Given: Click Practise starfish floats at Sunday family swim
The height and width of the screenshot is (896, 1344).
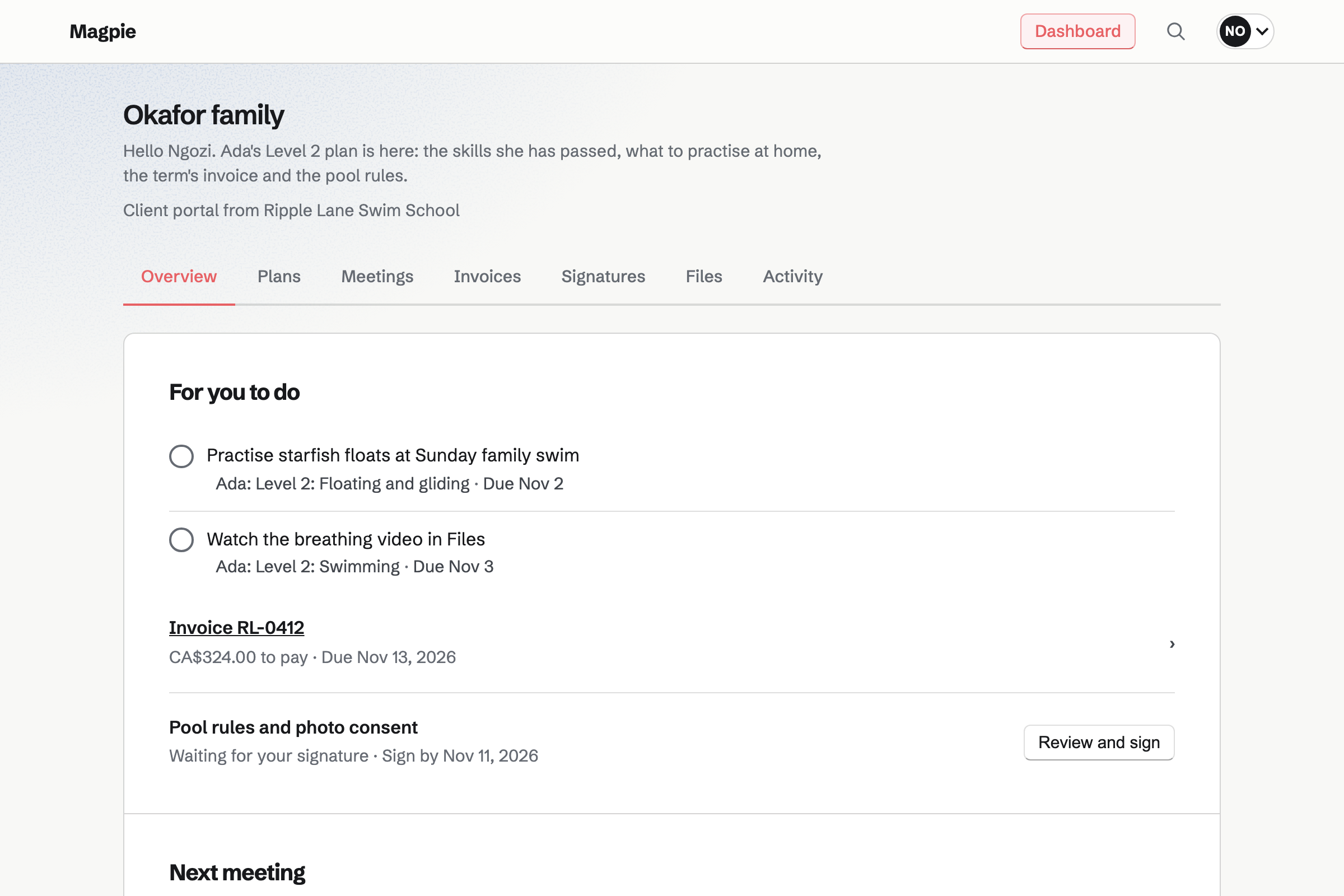Looking at the screenshot, I should click(393, 455).
